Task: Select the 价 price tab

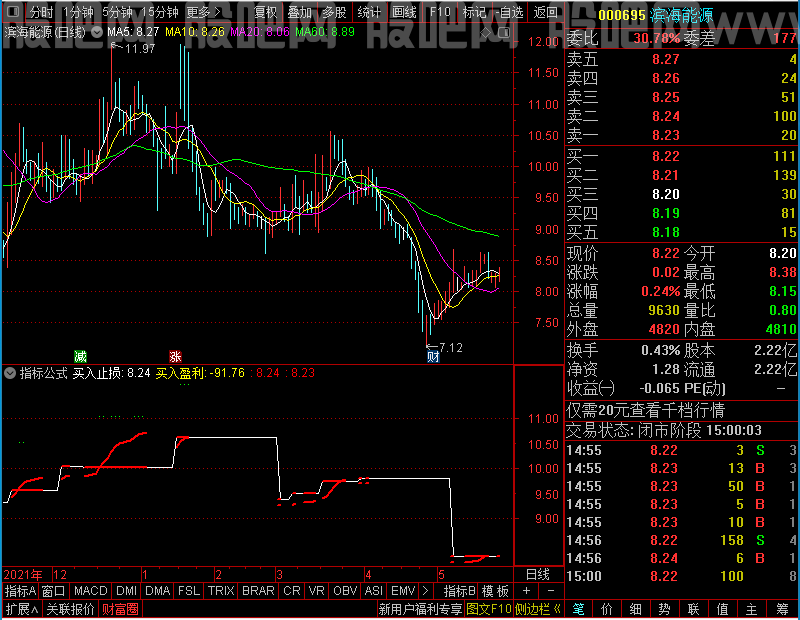Action: pos(607,609)
